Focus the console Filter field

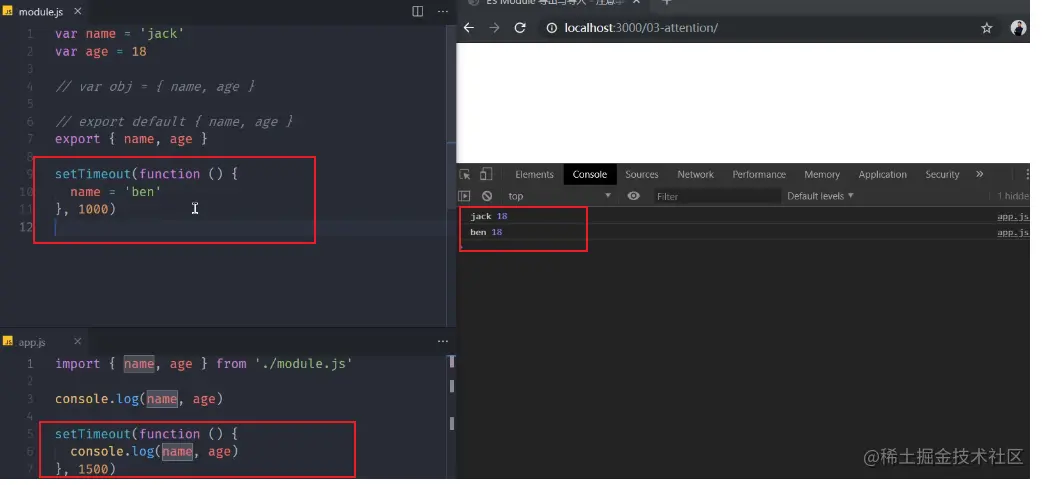click(x=716, y=196)
